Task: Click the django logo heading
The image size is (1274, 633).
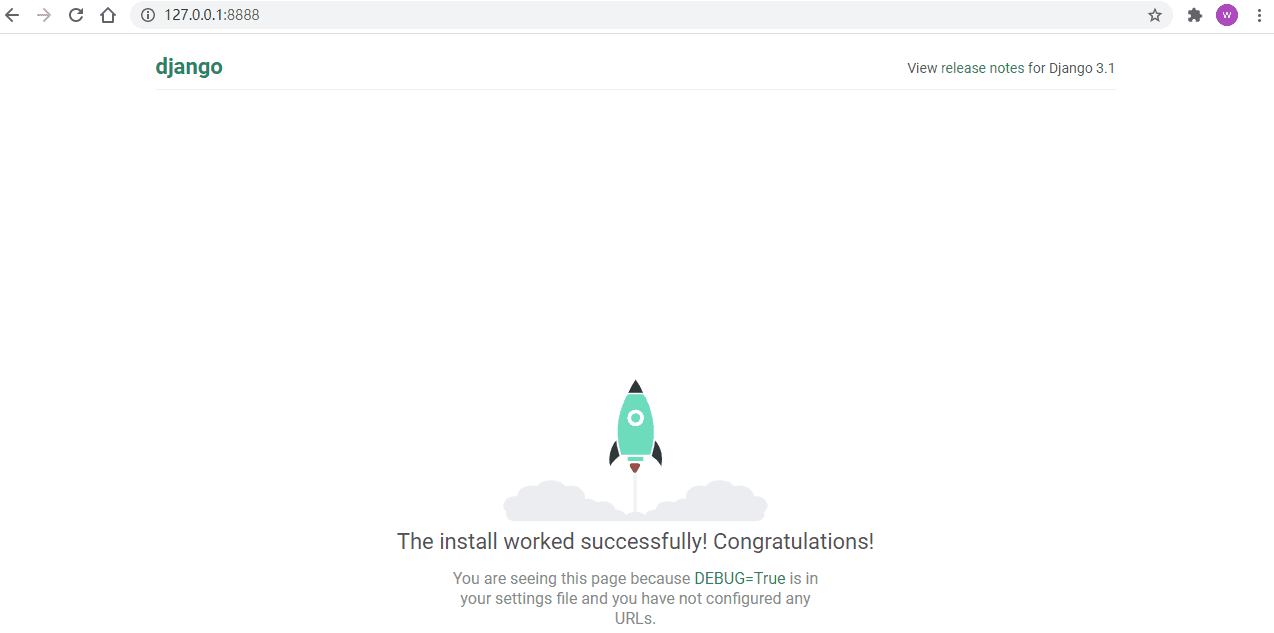Action: pyautogui.click(x=189, y=67)
